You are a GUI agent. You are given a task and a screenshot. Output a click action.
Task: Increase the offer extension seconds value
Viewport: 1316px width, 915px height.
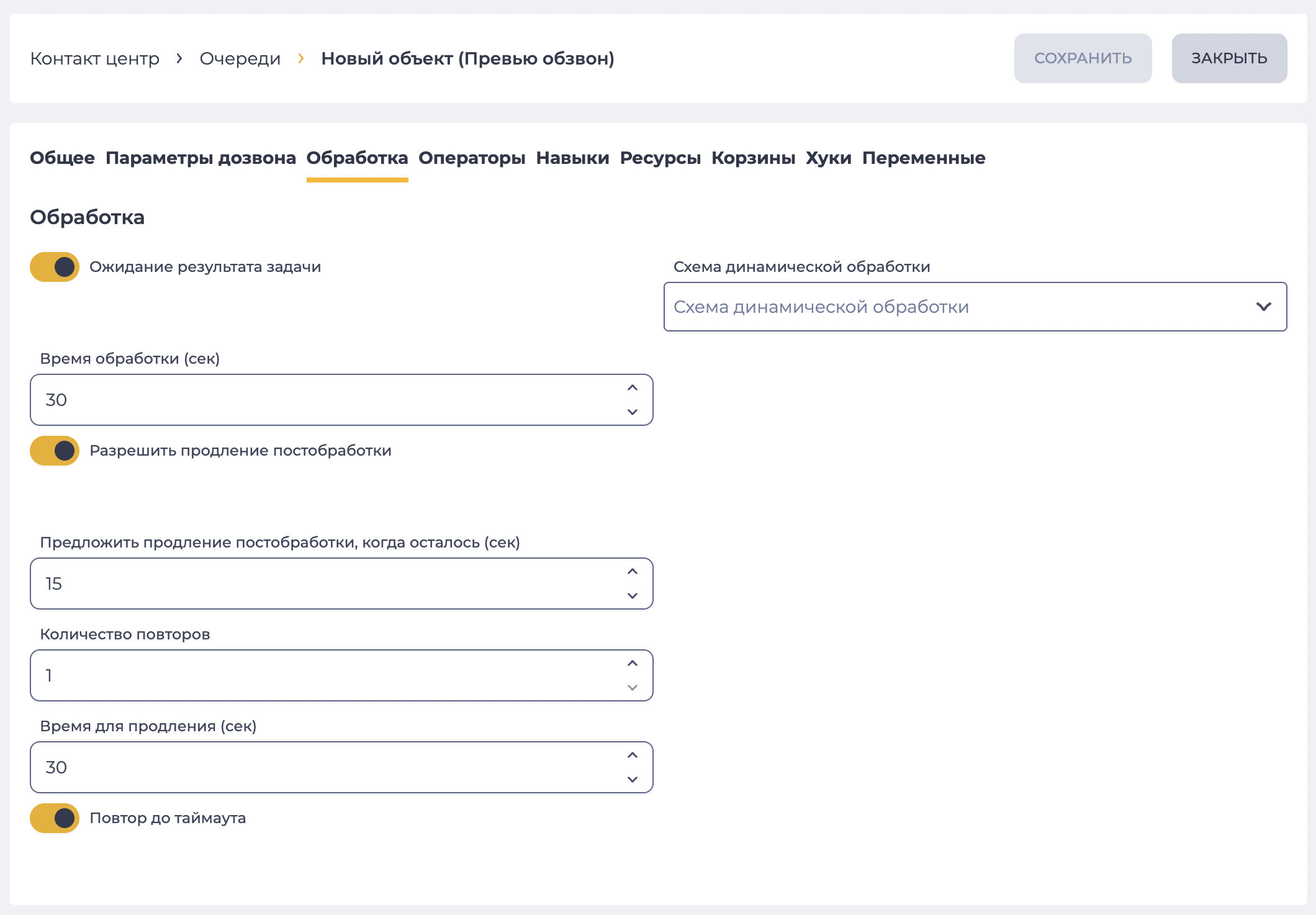click(x=633, y=572)
